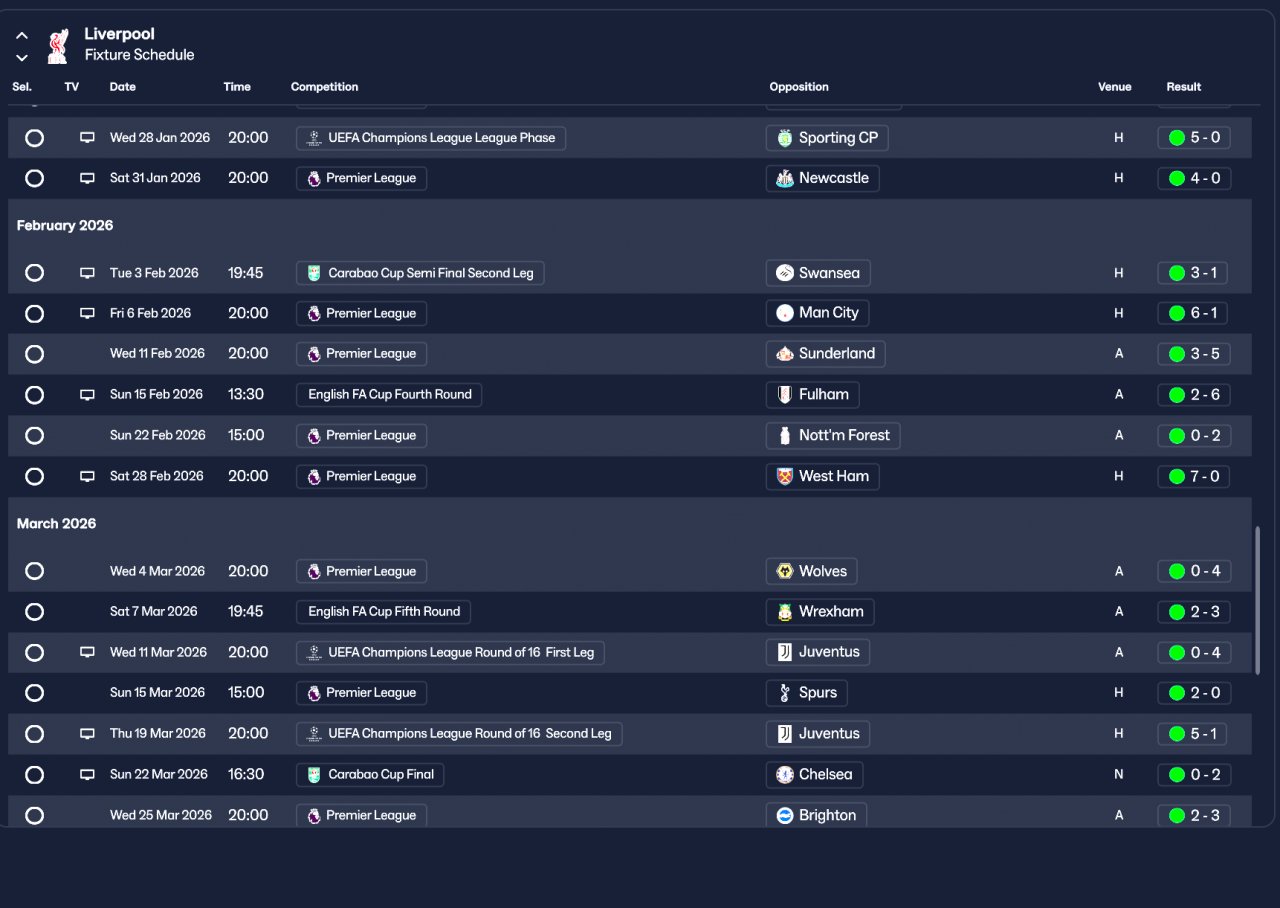The image size is (1280, 908).
Task: Click the TV icon for the Carabao Cup Final
Action: point(87,774)
